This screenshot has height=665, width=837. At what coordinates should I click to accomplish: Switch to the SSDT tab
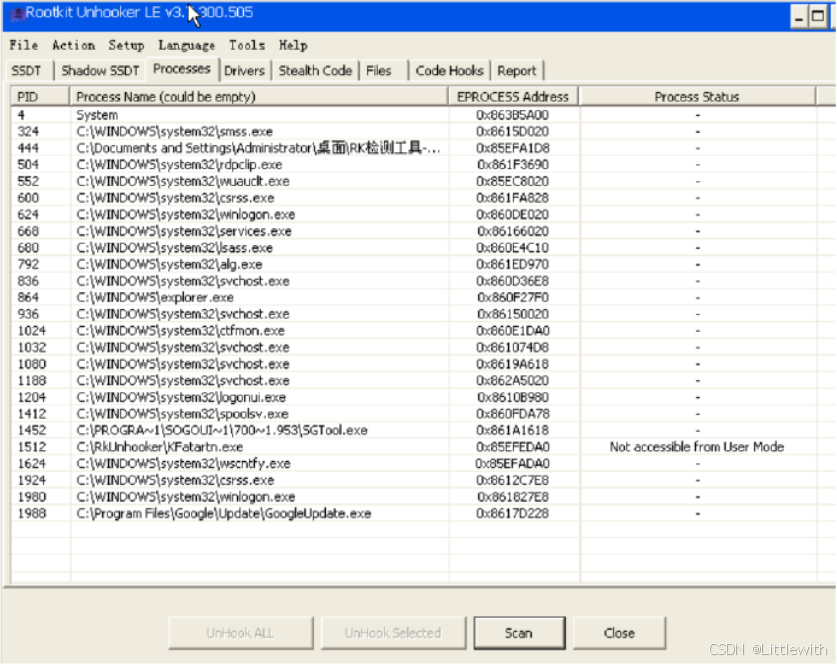(26, 70)
